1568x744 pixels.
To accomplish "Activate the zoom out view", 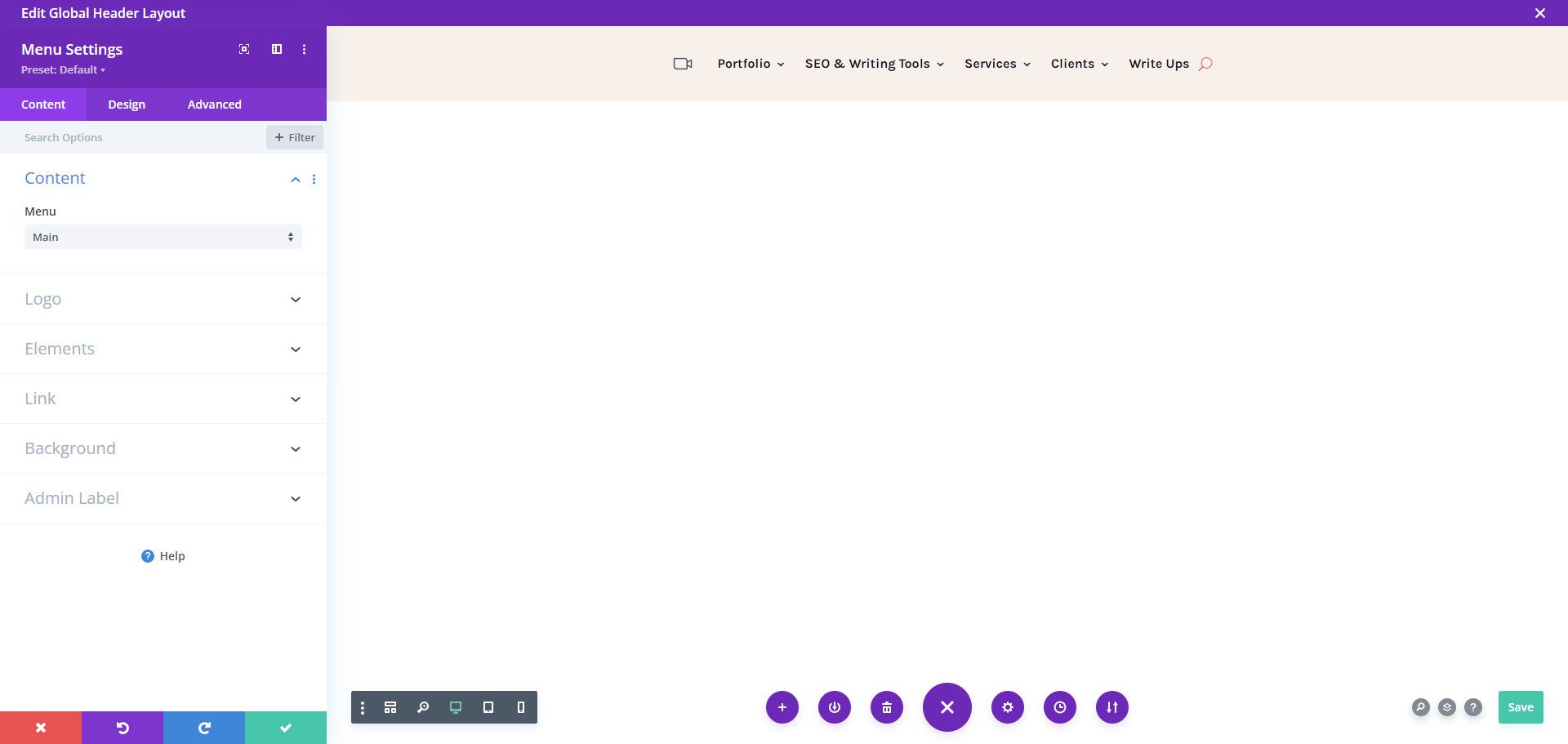I will click(423, 707).
